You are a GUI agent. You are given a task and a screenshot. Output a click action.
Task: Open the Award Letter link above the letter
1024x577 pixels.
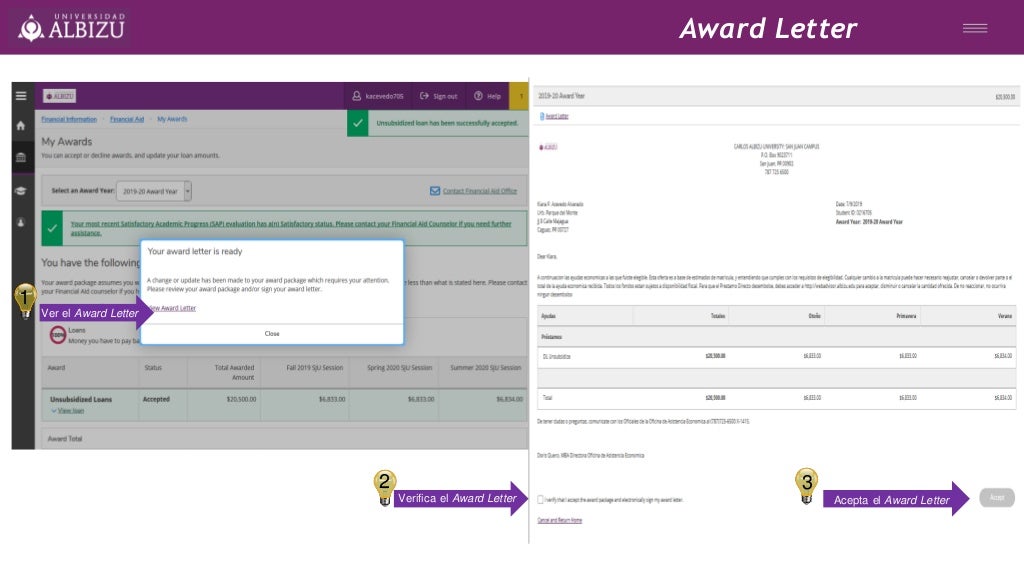557,116
